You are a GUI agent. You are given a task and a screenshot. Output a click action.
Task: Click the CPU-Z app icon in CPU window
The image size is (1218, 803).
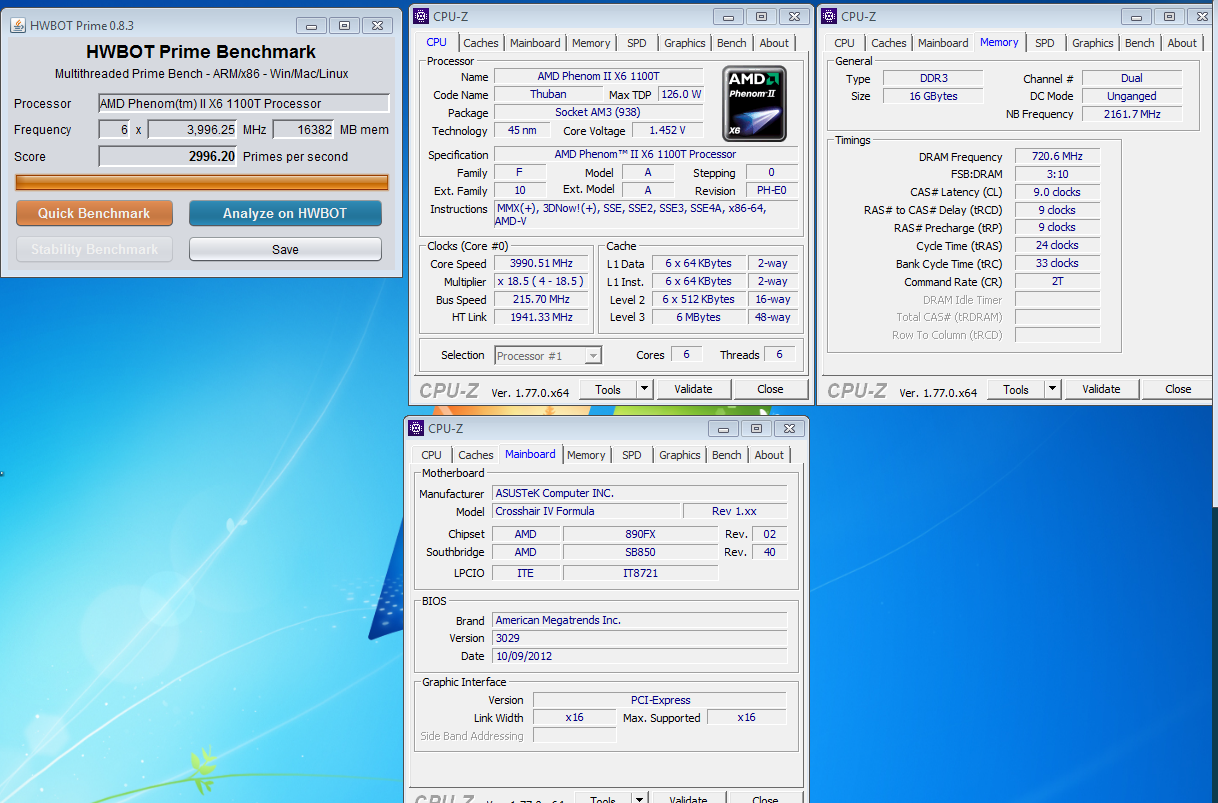(421, 16)
